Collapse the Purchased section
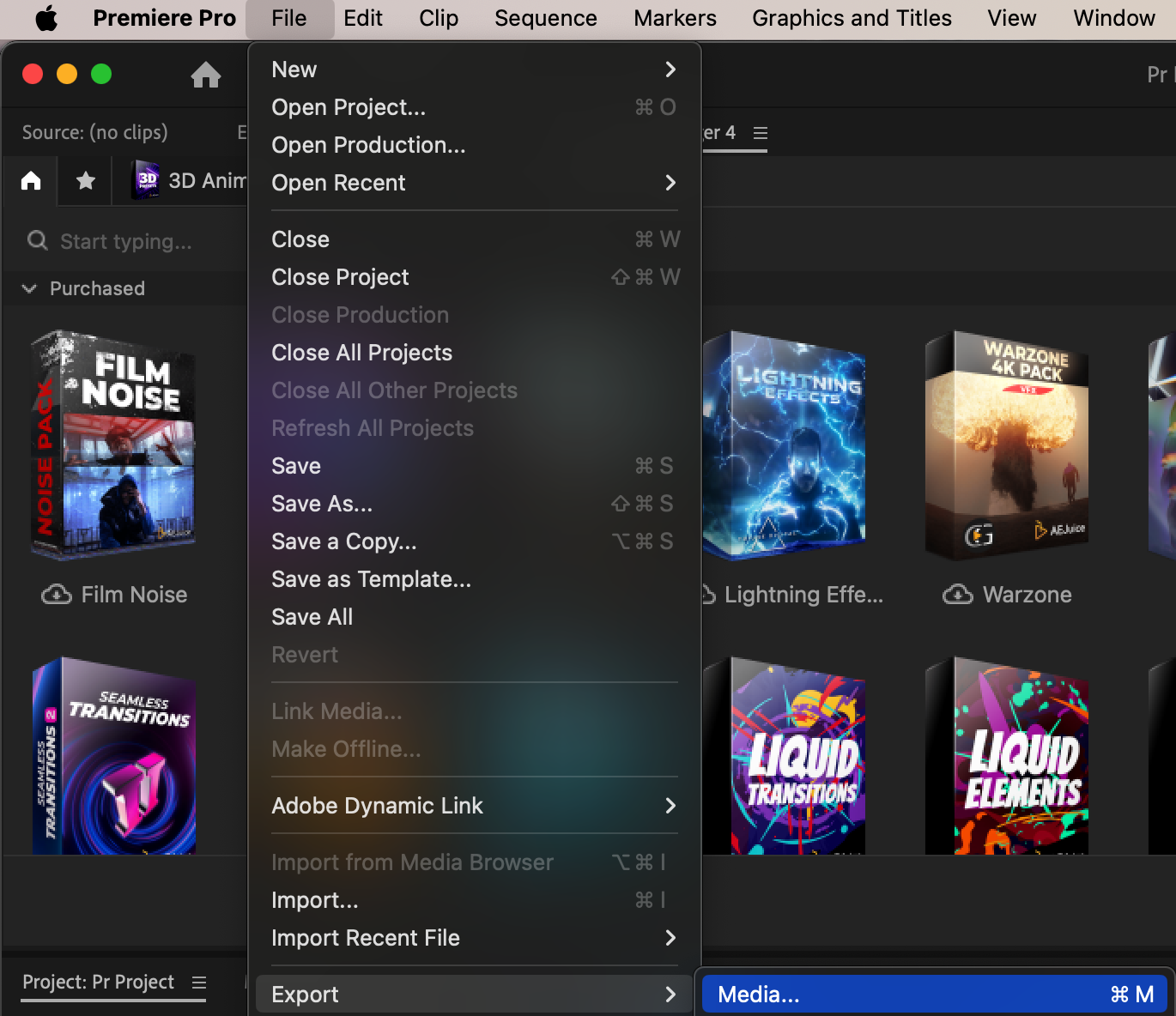 pyautogui.click(x=29, y=288)
